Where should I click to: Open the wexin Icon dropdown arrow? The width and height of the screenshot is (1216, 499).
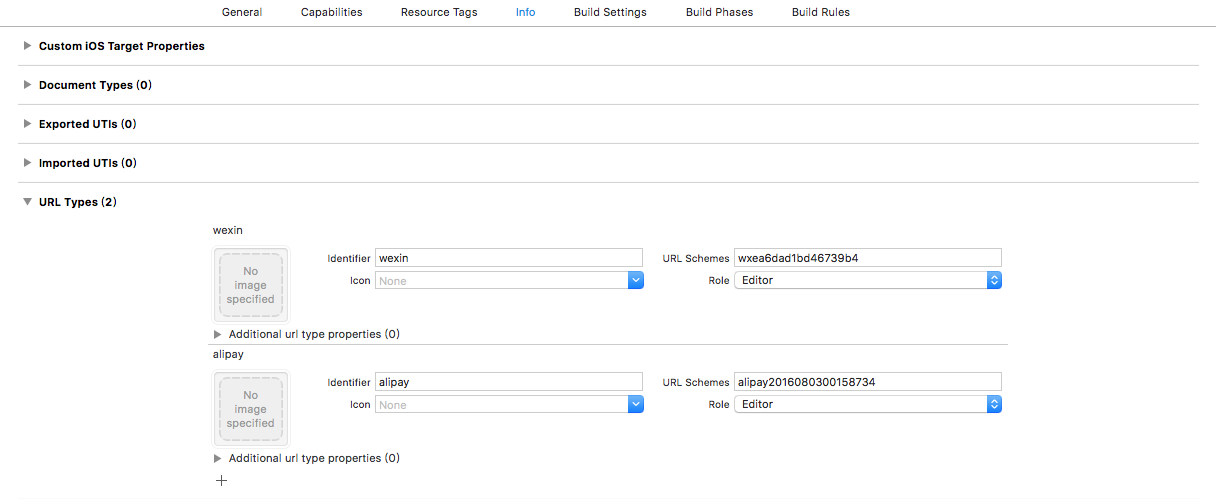click(x=636, y=281)
